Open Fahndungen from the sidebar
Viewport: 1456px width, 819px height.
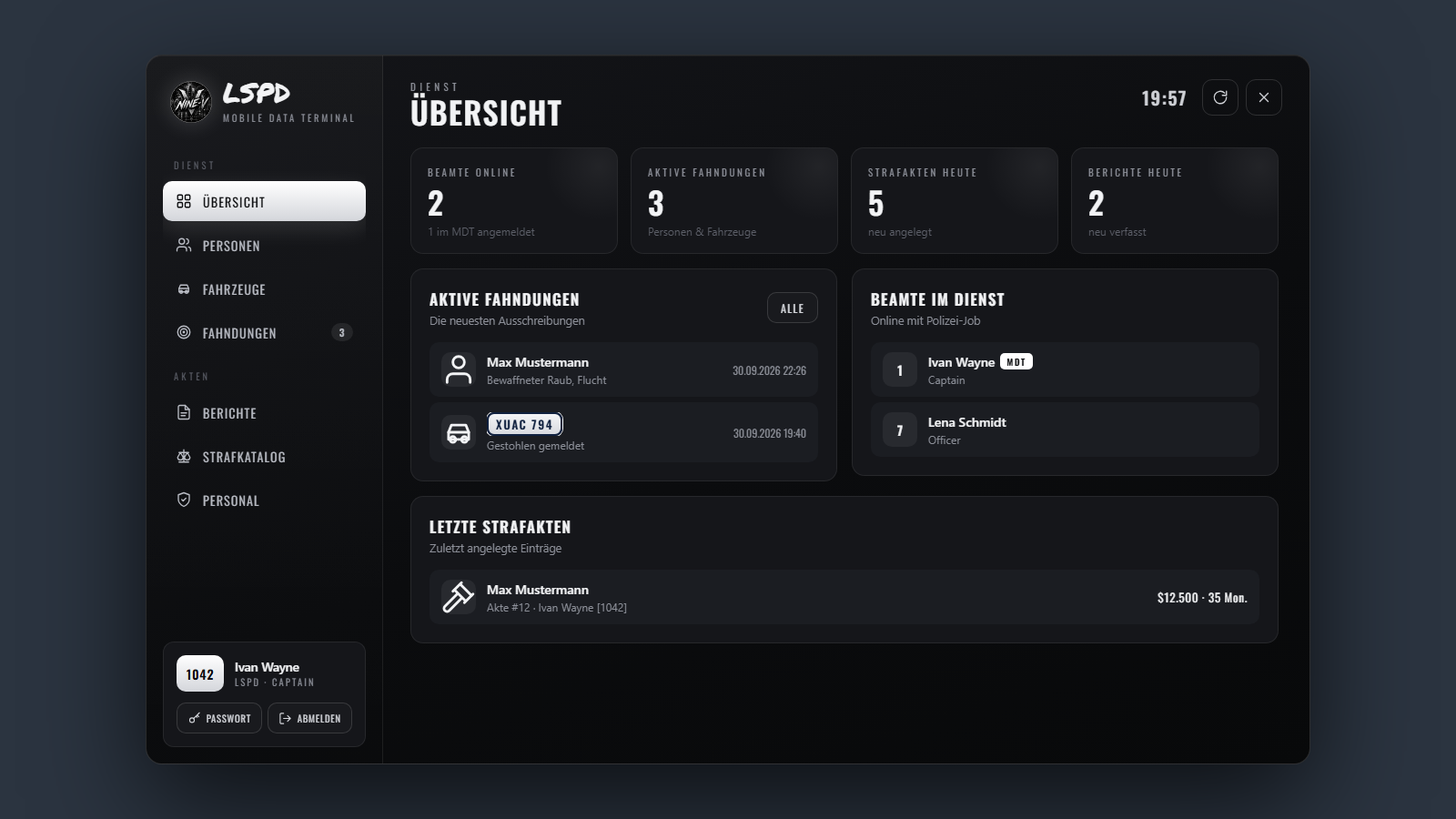[x=264, y=332]
